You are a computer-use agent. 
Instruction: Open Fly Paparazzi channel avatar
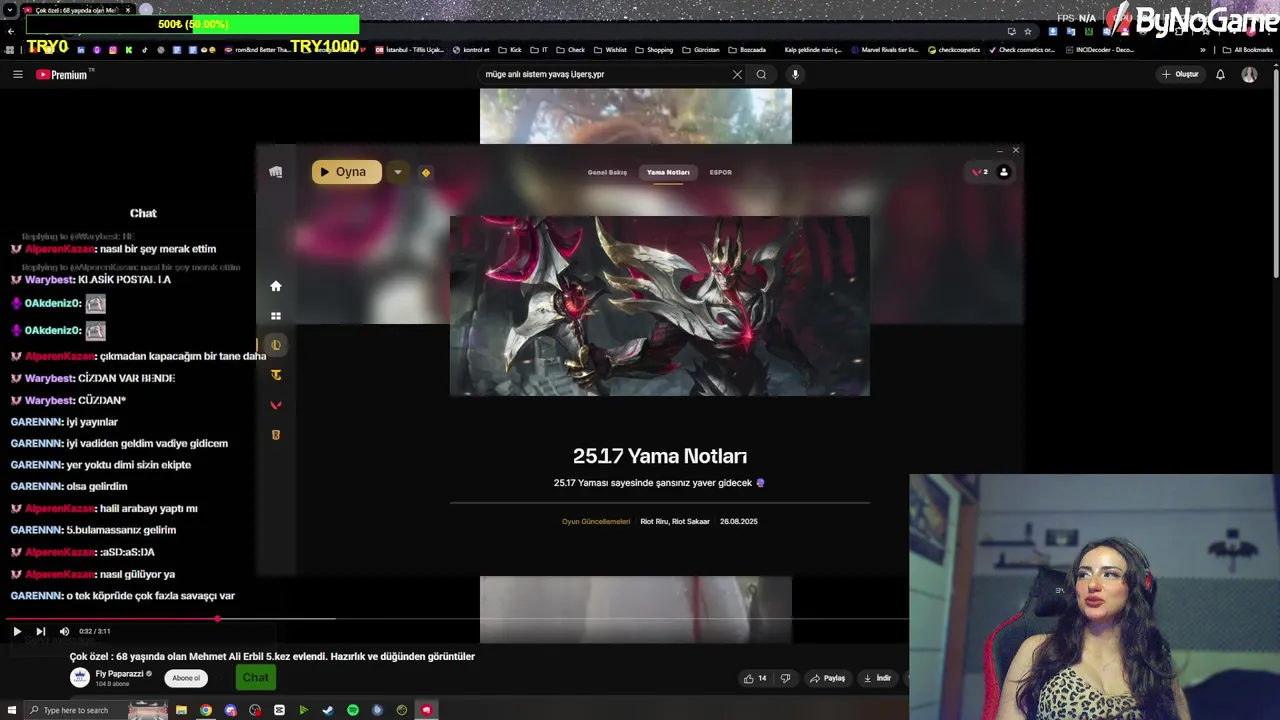(x=80, y=677)
